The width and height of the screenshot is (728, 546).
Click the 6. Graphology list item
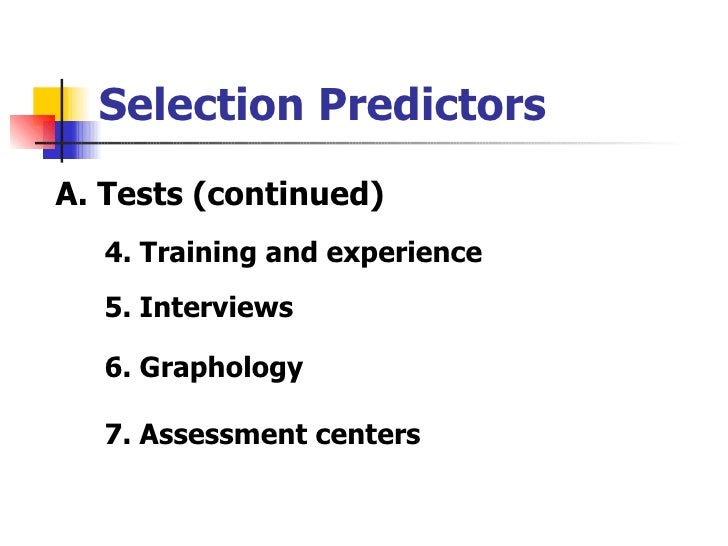pyautogui.click(x=204, y=368)
